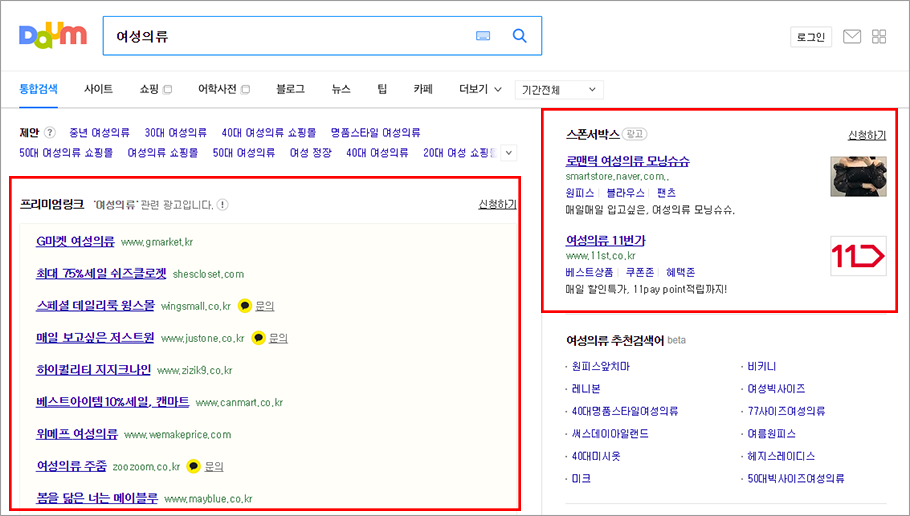This screenshot has width=910, height=516.
Task: Click the chat icon next to wingsmall.co.kr
Action: click(245, 306)
